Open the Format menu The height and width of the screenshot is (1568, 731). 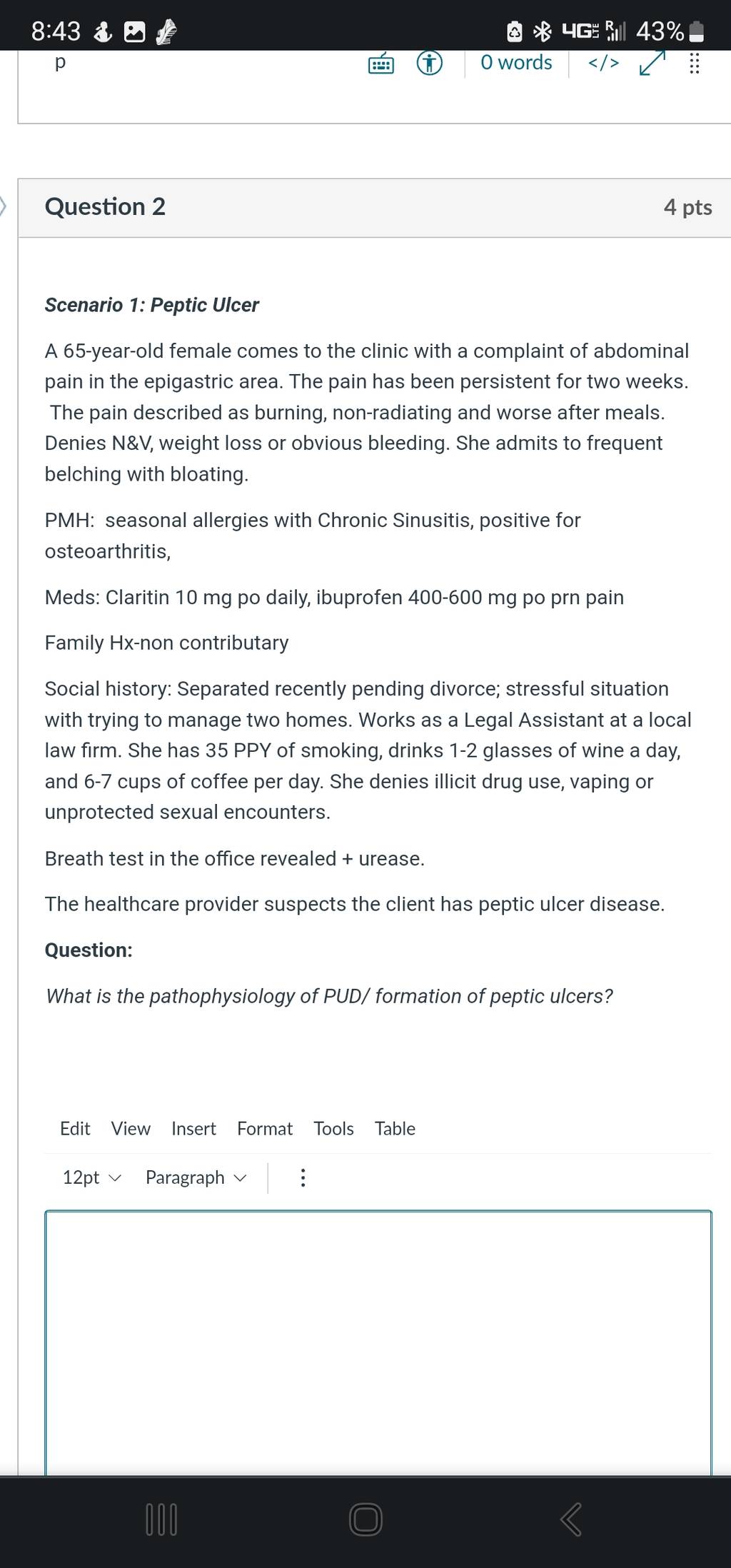265,1129
